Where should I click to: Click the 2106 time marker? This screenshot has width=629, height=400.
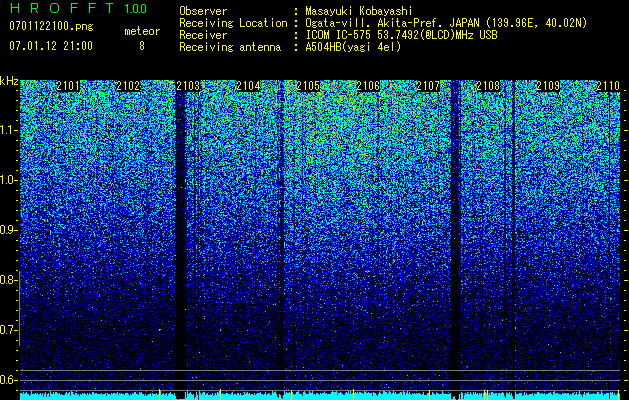(368, 86)
